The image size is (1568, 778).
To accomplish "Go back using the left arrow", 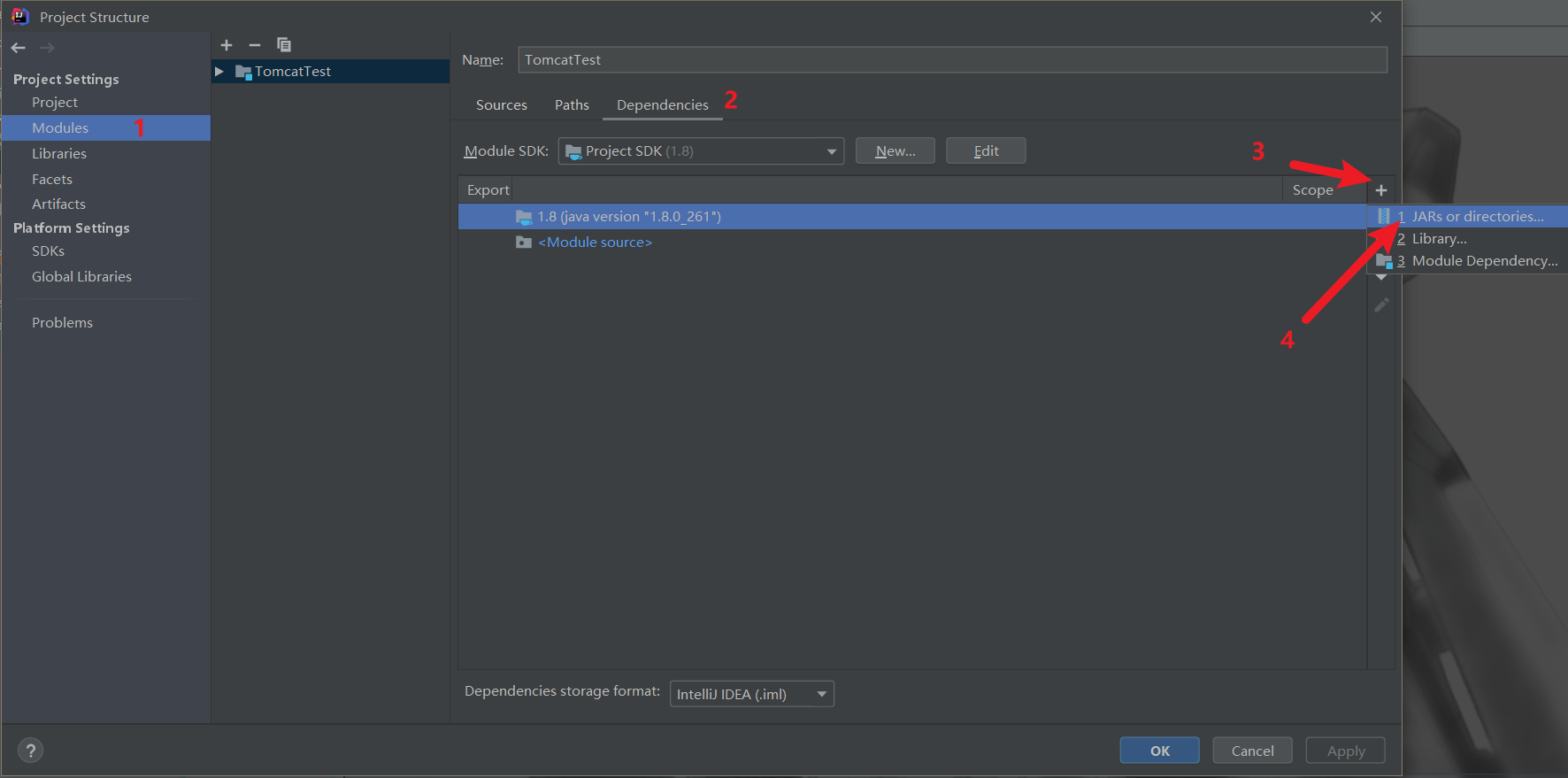I will coord(19,48).
